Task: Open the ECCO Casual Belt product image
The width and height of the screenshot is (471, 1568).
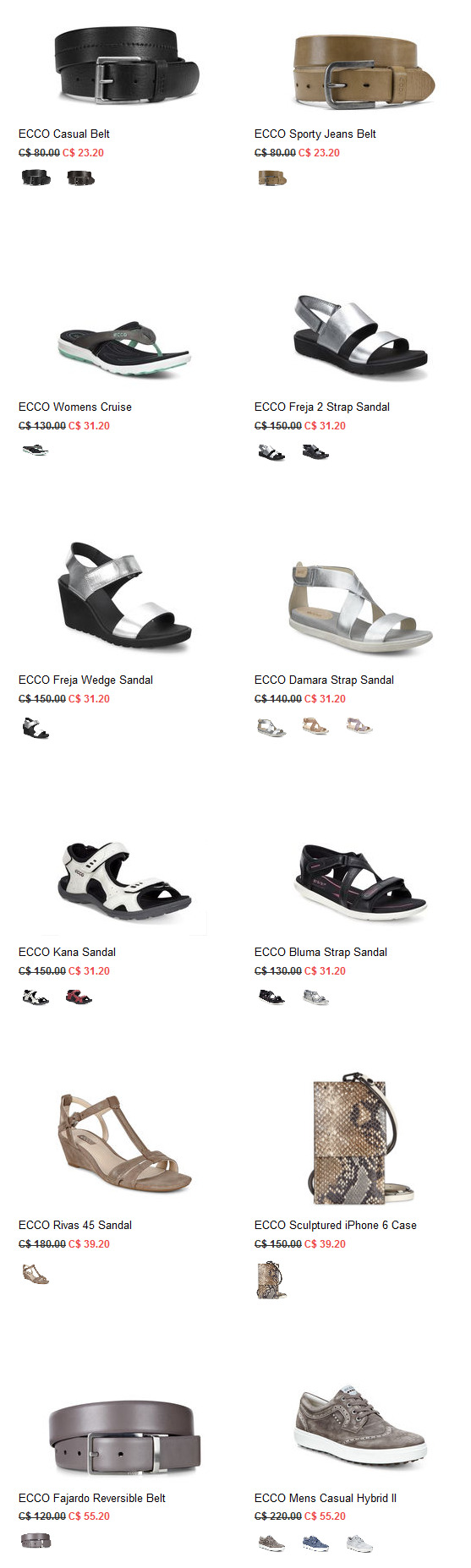Action: click(127, 64)
